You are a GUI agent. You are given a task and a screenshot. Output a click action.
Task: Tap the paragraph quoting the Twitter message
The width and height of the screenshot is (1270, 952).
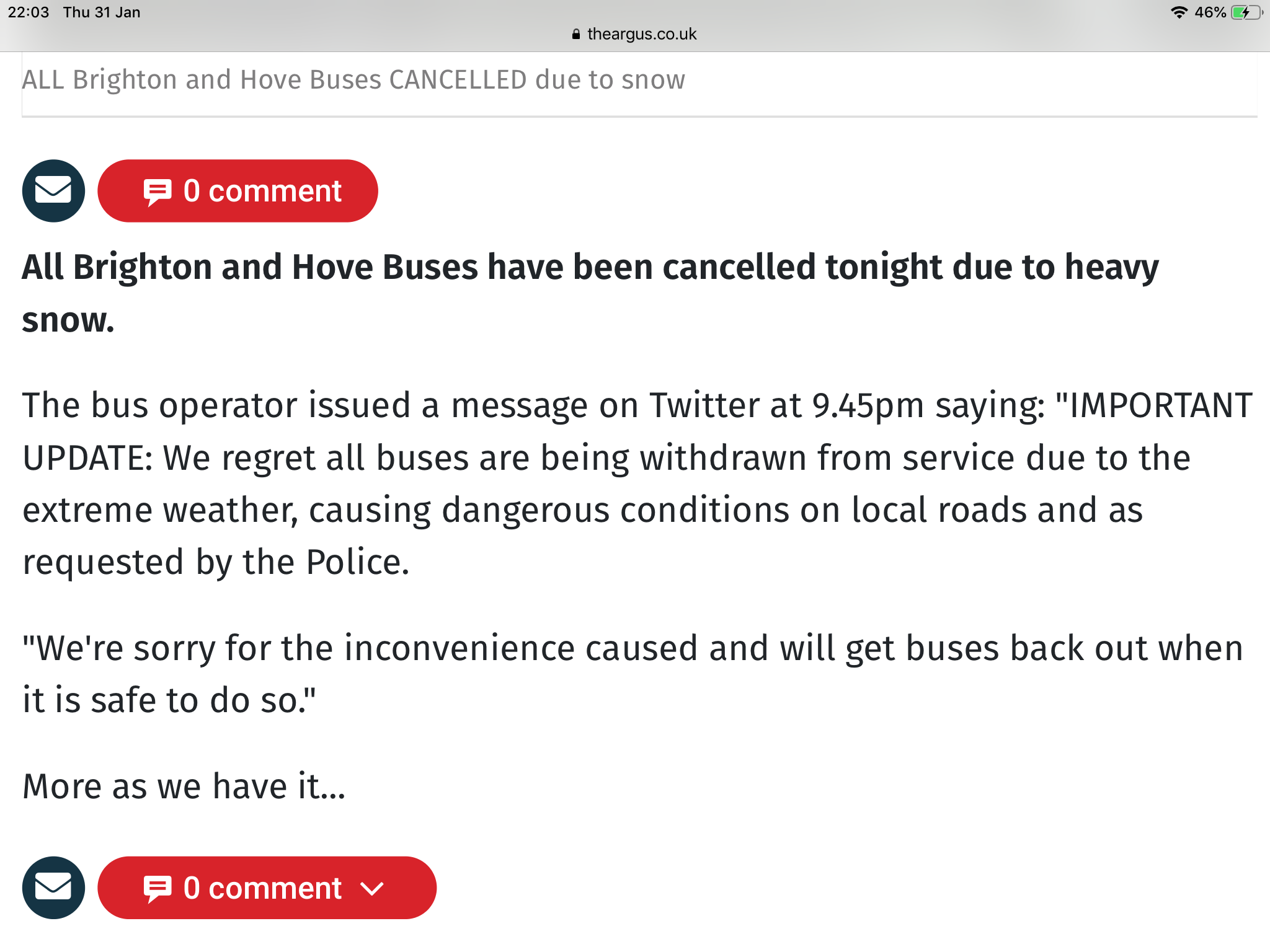(637, 484)
